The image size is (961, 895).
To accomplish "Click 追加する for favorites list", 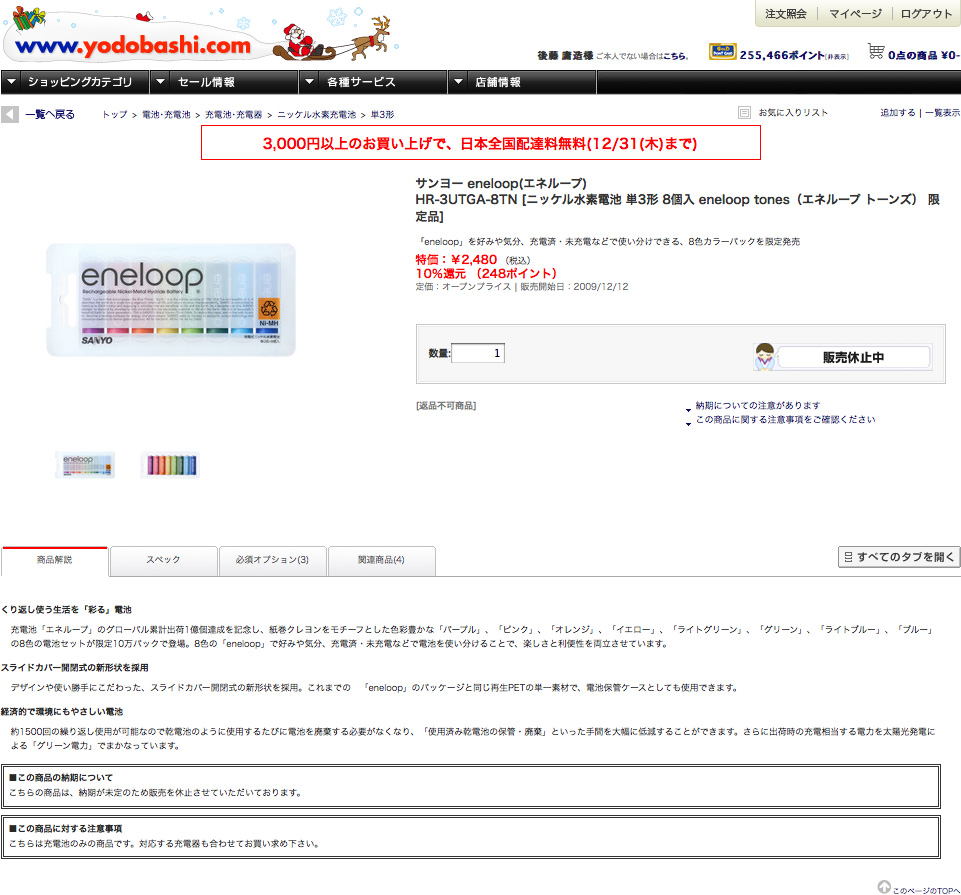I will tap(898, 113).
